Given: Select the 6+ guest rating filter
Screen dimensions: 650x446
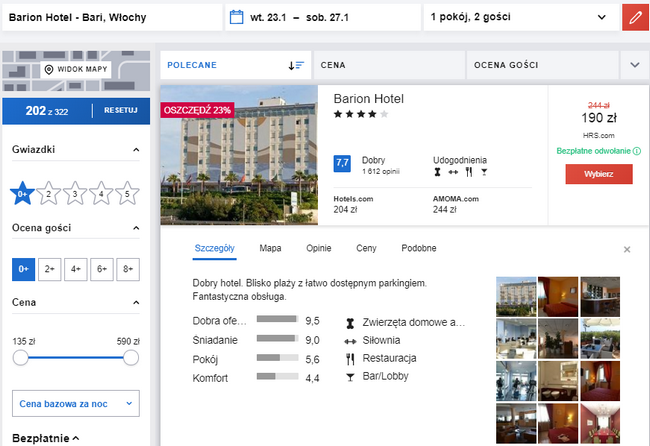Looking at the screenshot, I should (102, 269).
